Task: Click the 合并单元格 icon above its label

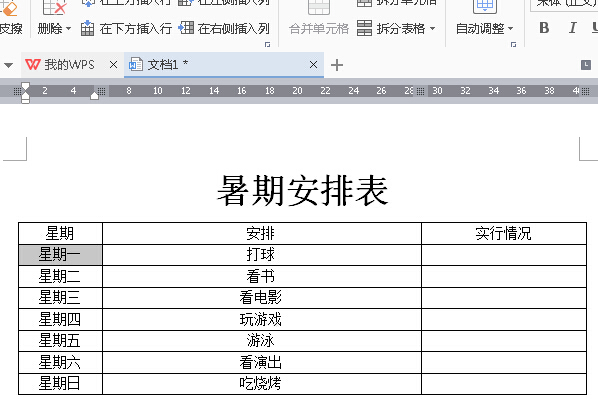Action: point(319,7)
